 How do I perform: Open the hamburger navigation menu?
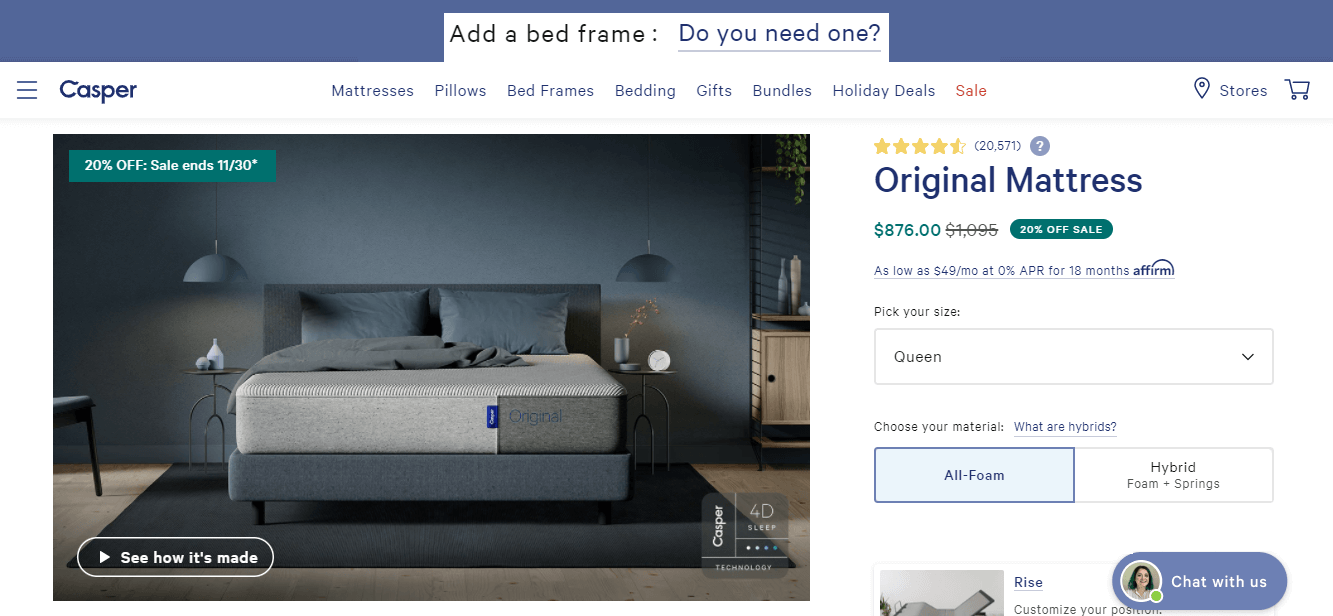[x=27, y=91]
